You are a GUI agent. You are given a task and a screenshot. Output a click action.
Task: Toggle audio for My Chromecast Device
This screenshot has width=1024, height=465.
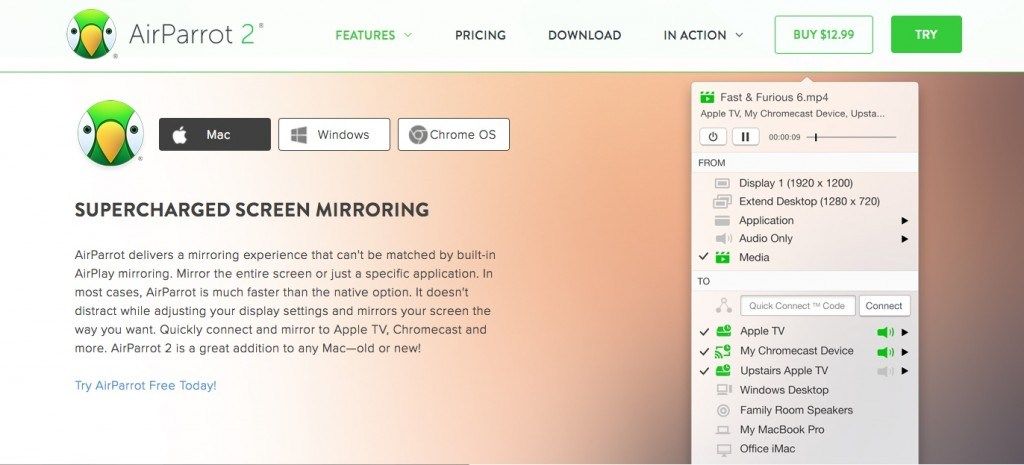(884, 352)
